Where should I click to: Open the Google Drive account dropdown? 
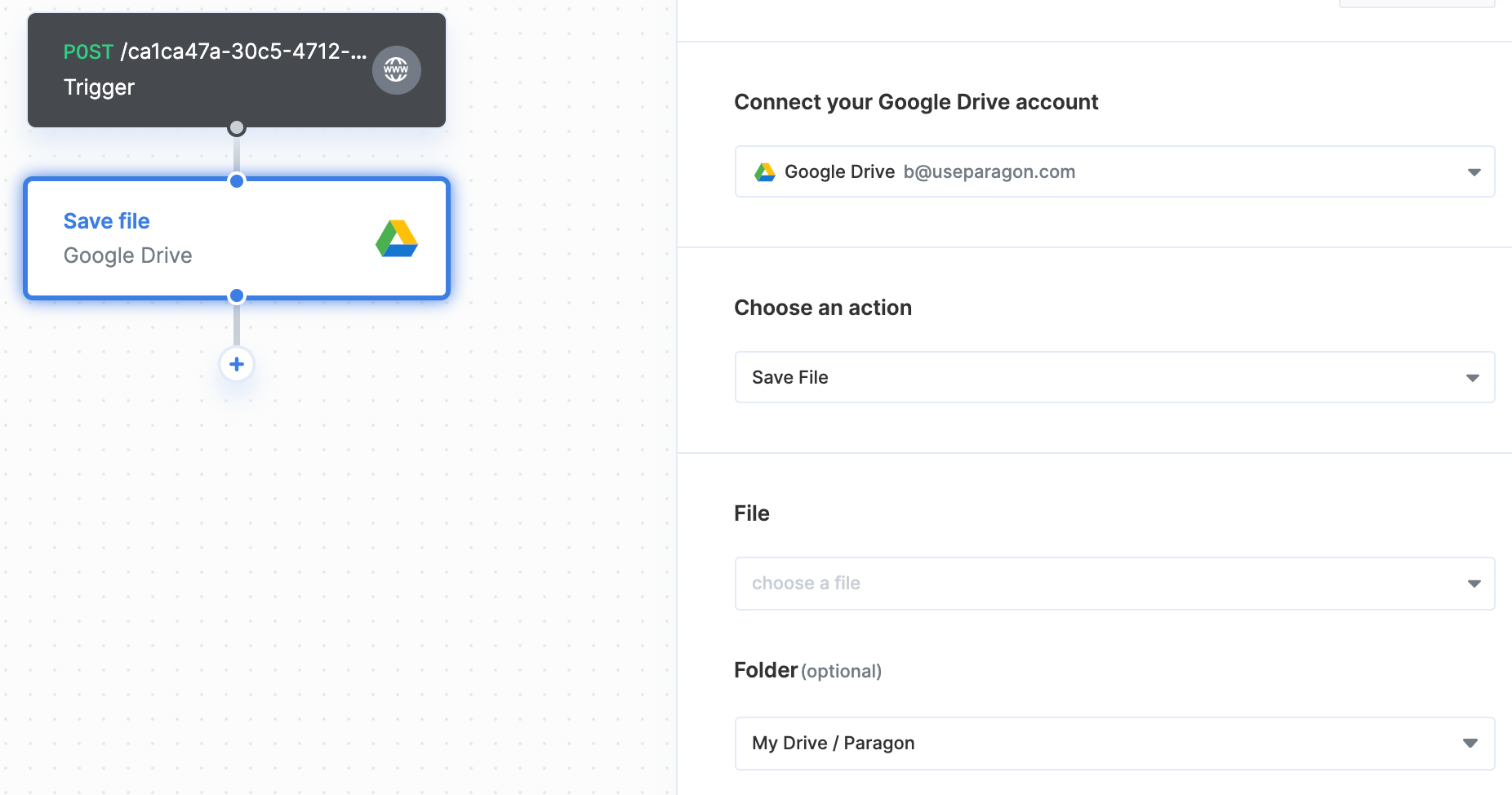coord(1114,171)
